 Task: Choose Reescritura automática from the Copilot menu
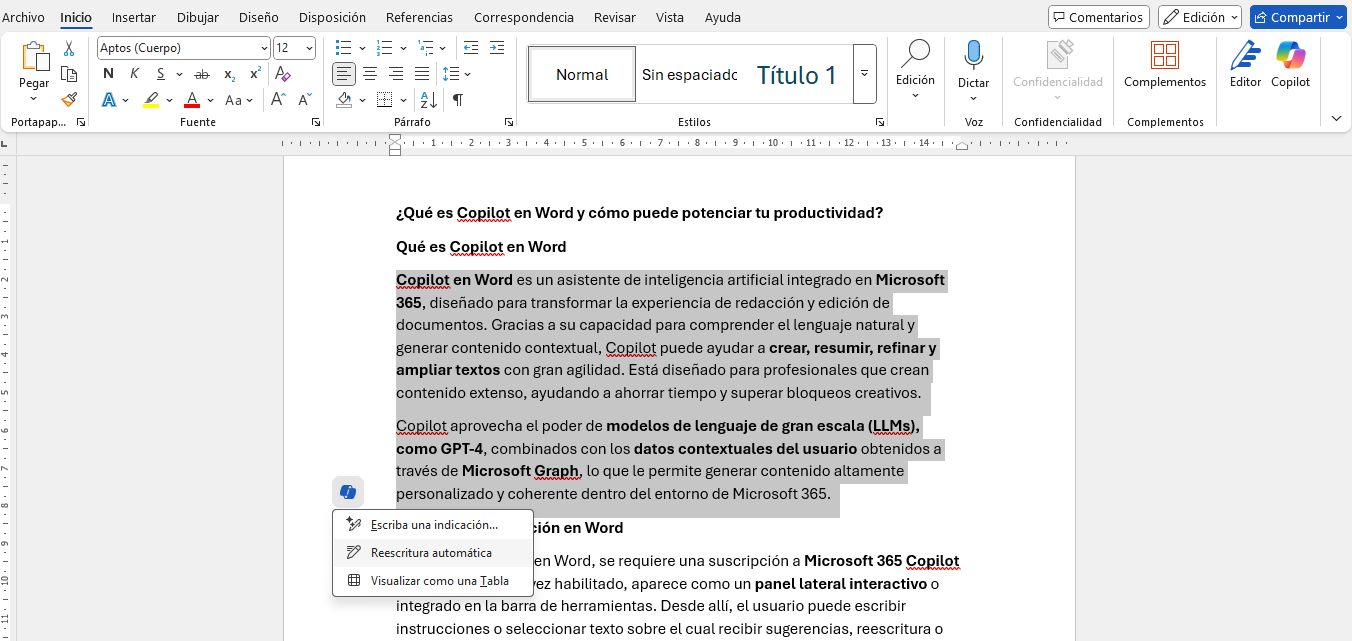(x=433, y=553)
